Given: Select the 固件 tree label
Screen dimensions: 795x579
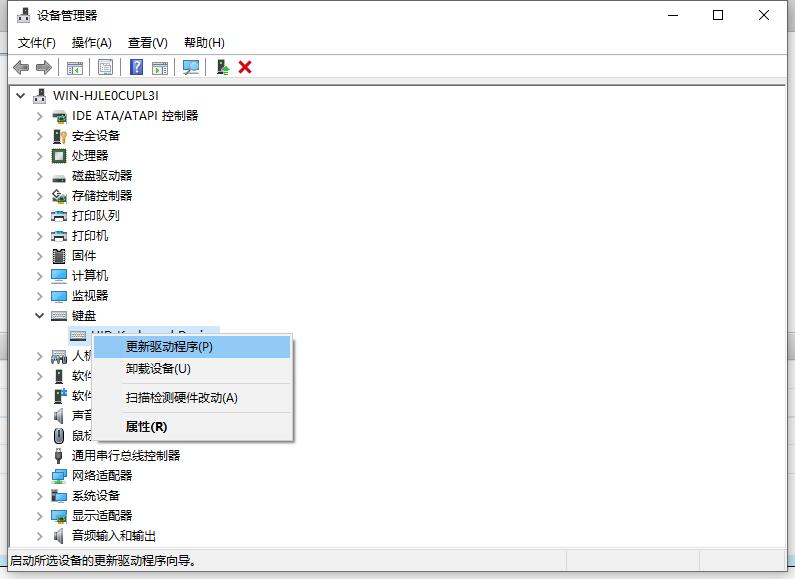Looking at the screenshot, I should click(84, 256).
